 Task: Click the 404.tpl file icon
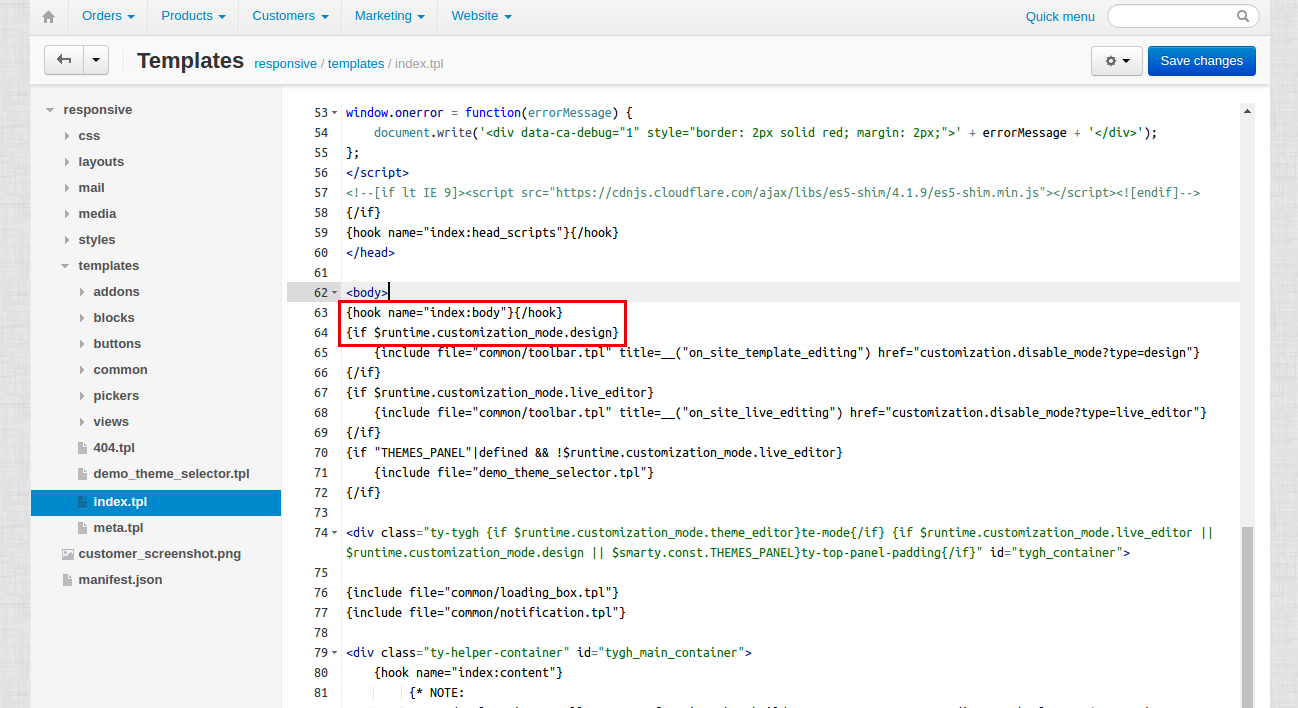coord(83,448)
